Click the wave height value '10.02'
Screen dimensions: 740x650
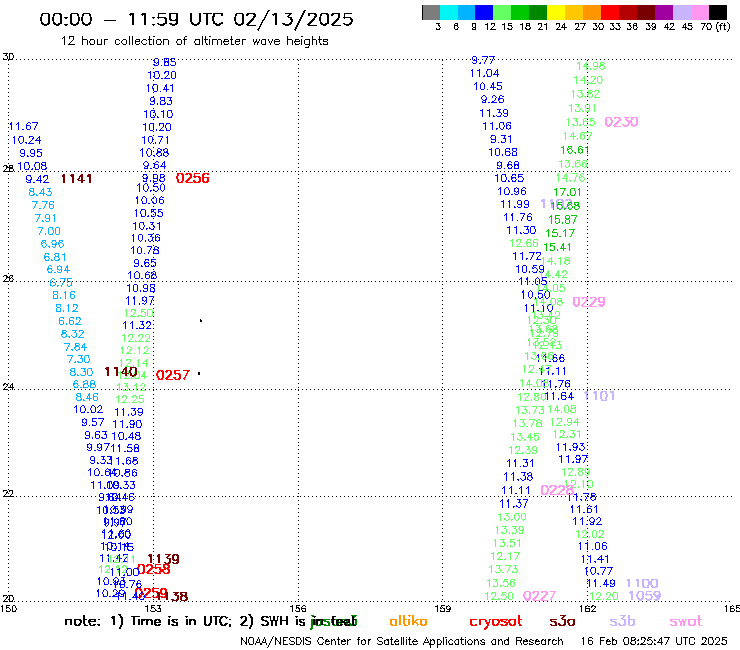point(88,409)
